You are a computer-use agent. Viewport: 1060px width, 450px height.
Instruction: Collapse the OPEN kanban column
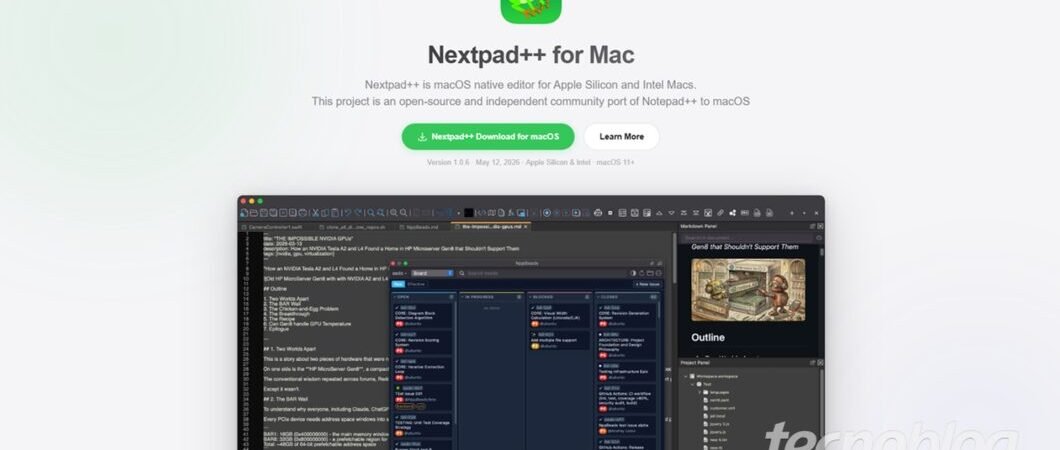point(394,297)
